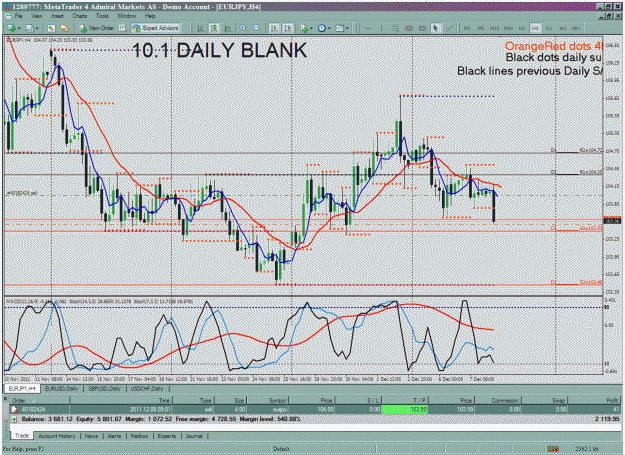Image resolution: width=625 pixels, height=455 pixels.
Task: Open the View menu
Action: 37,16
